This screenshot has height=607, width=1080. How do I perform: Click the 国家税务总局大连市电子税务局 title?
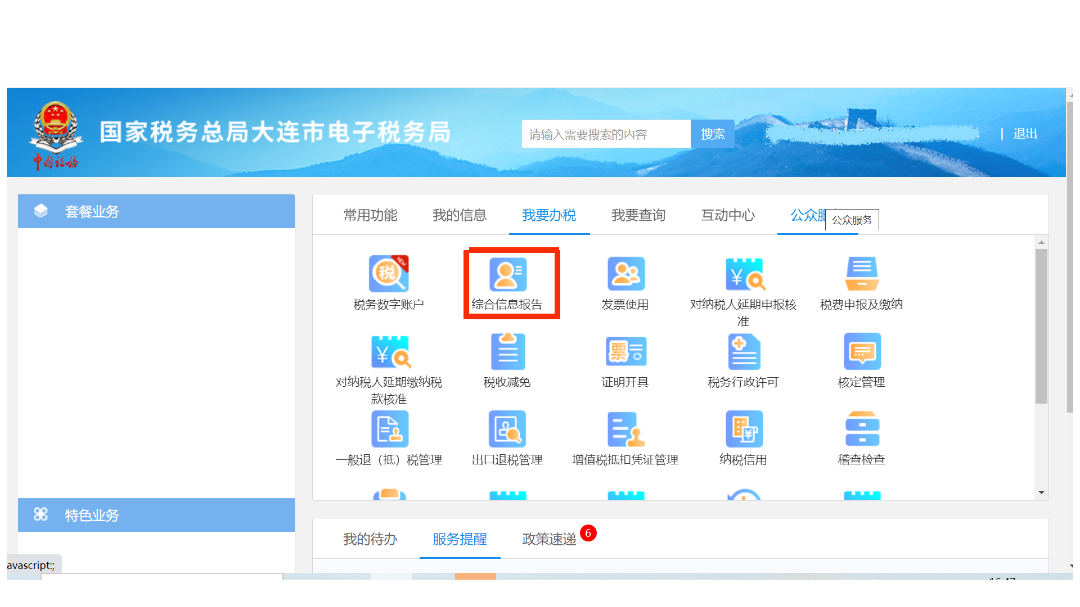click(275, 132)
